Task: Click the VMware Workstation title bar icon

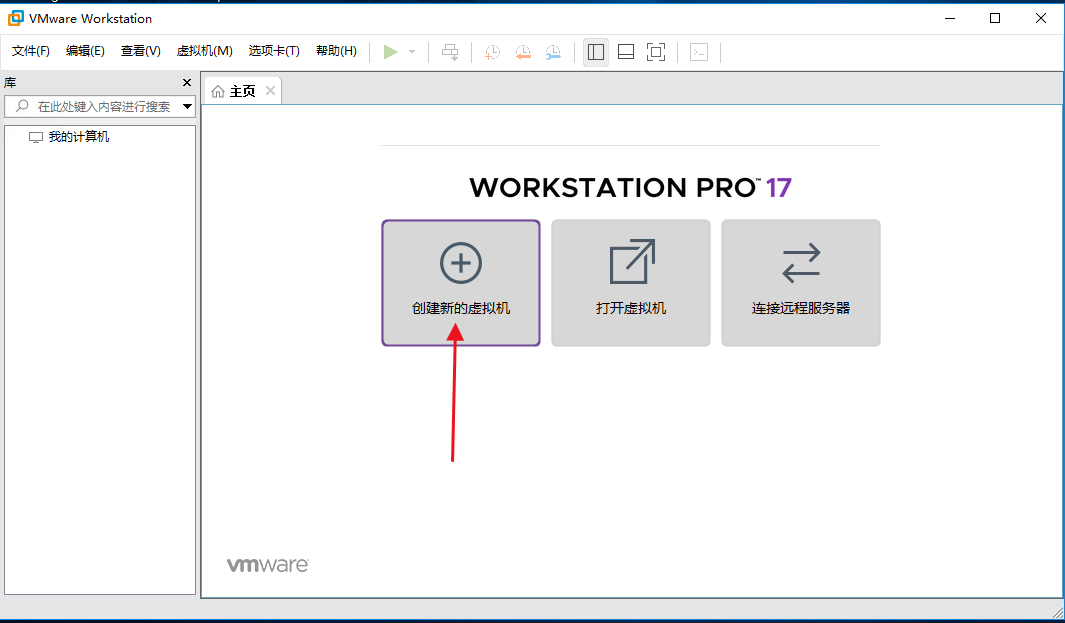Action: (15, 18)
